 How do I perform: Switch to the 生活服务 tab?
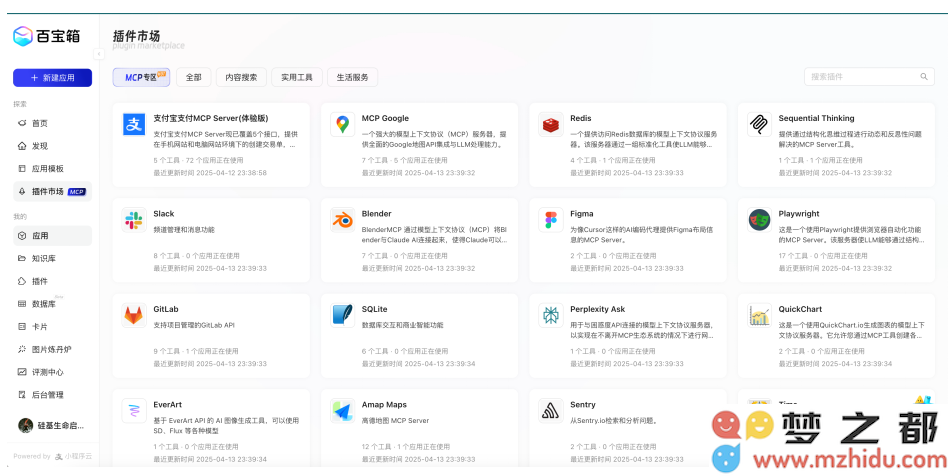point(353,78)
